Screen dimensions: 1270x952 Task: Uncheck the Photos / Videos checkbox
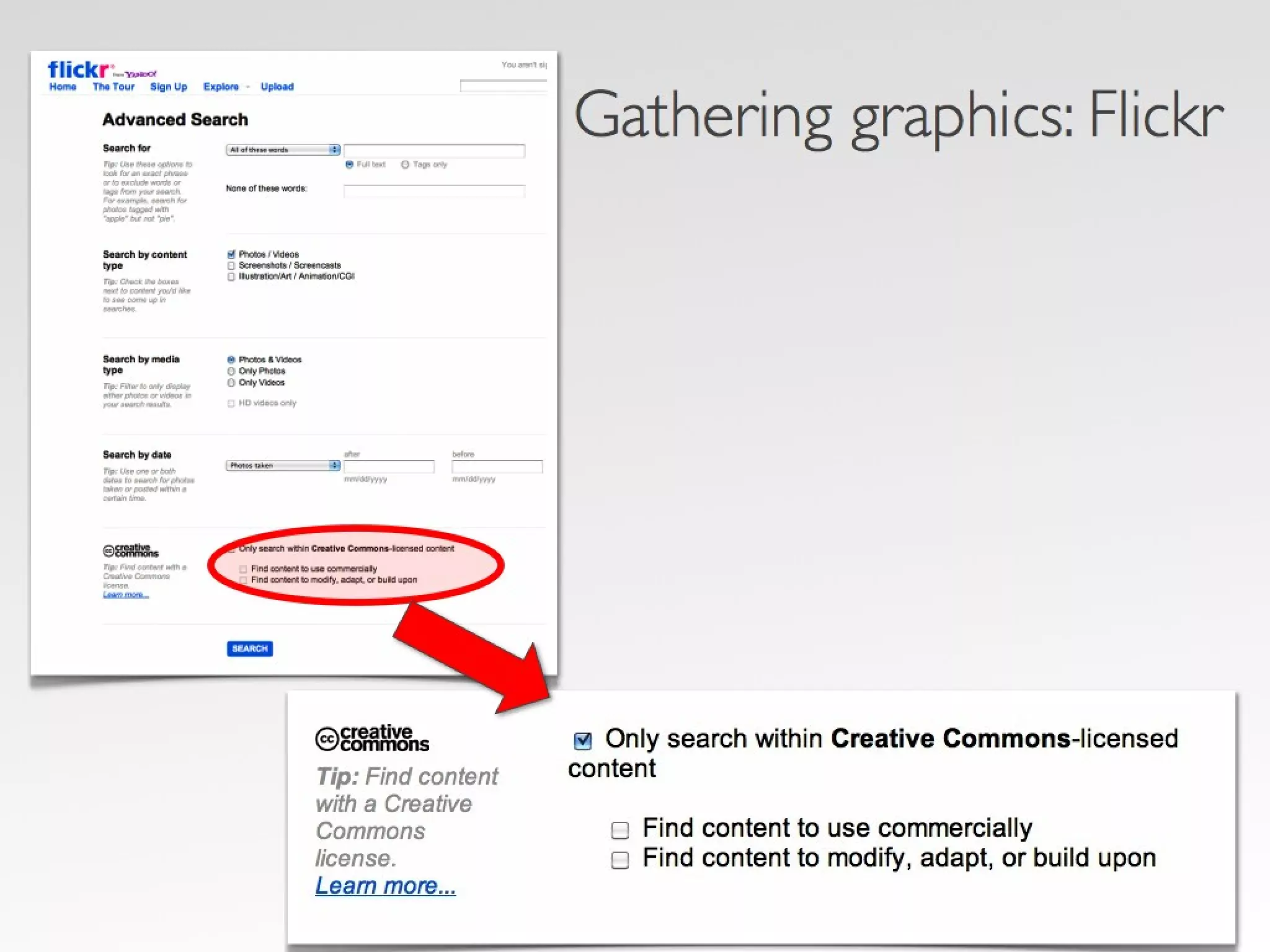pos(231,255)
